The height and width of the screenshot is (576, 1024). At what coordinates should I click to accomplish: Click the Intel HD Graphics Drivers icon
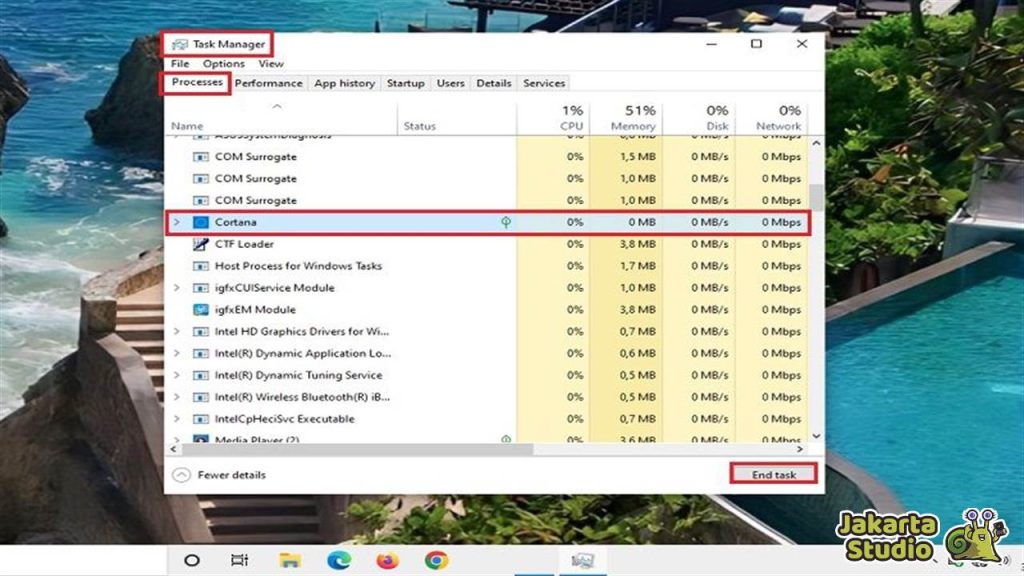coord(201,332)
